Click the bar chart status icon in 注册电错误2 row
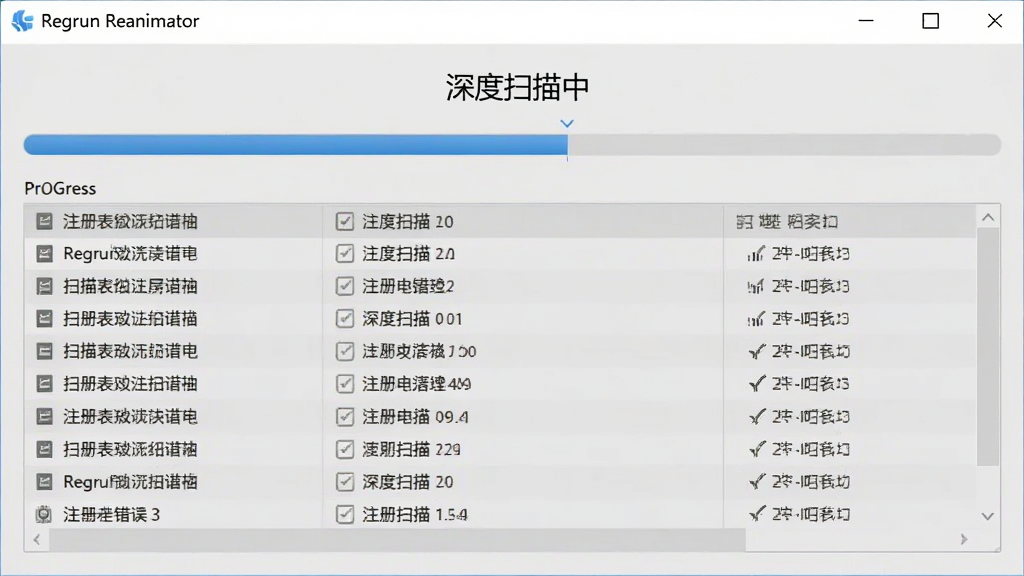Image resolution: width=1024 pixels, height=576 pixels. [x=756, y=286]
